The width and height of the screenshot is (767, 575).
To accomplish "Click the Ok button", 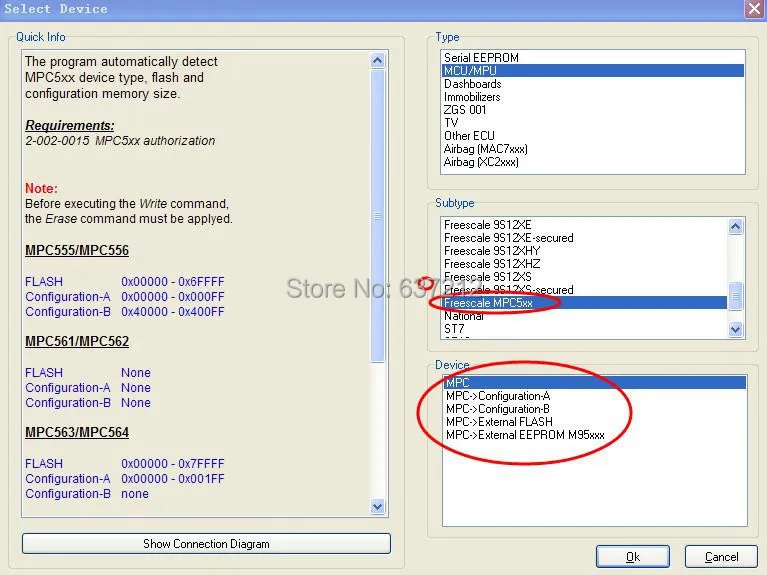I will [x=632, y=556].
